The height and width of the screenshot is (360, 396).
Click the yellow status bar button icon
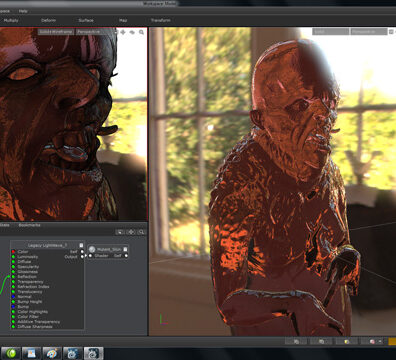coord(347,341)
